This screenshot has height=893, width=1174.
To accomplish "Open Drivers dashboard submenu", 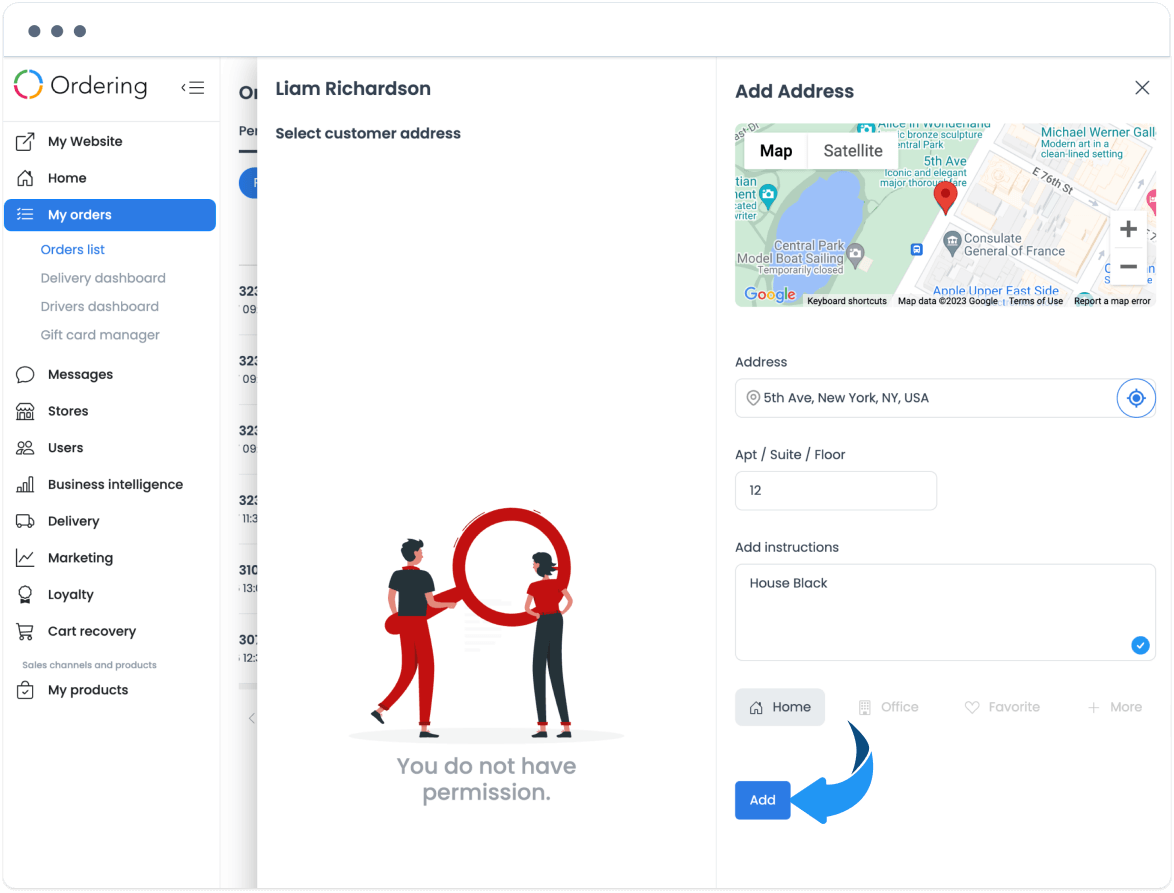I will [100, 307].
